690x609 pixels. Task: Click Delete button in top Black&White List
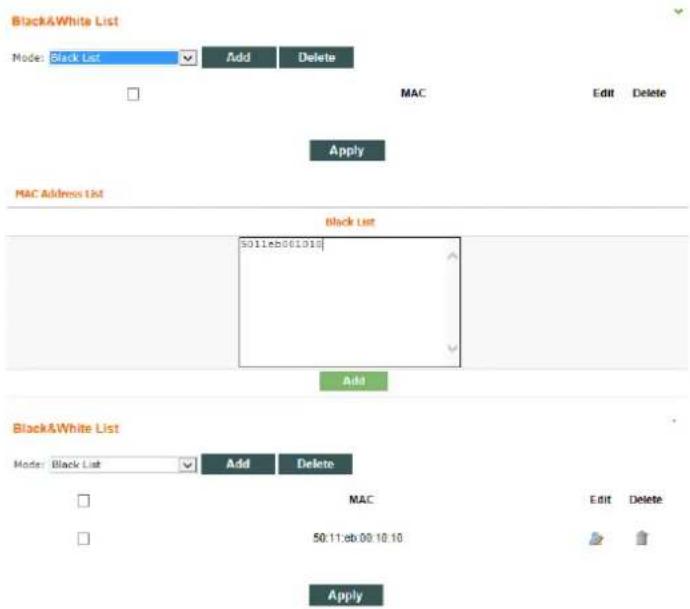coord(316,57)
